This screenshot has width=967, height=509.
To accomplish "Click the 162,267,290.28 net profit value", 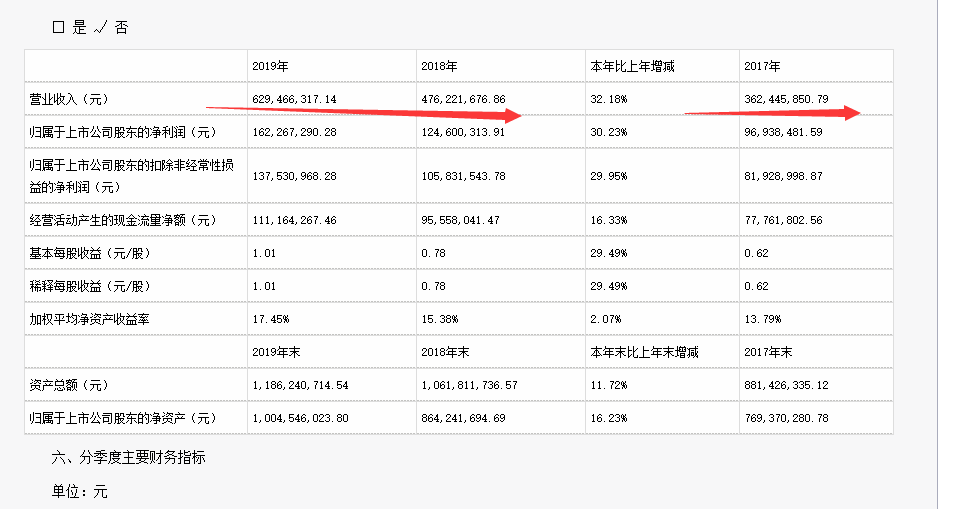I will [302, 132].
